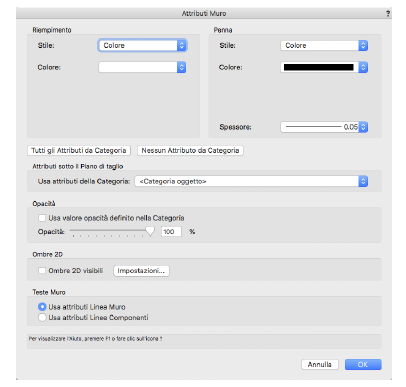Viewport: 406px width, 387px height.
Task: Click the help question mark icon
Action: tap(388, 14)
